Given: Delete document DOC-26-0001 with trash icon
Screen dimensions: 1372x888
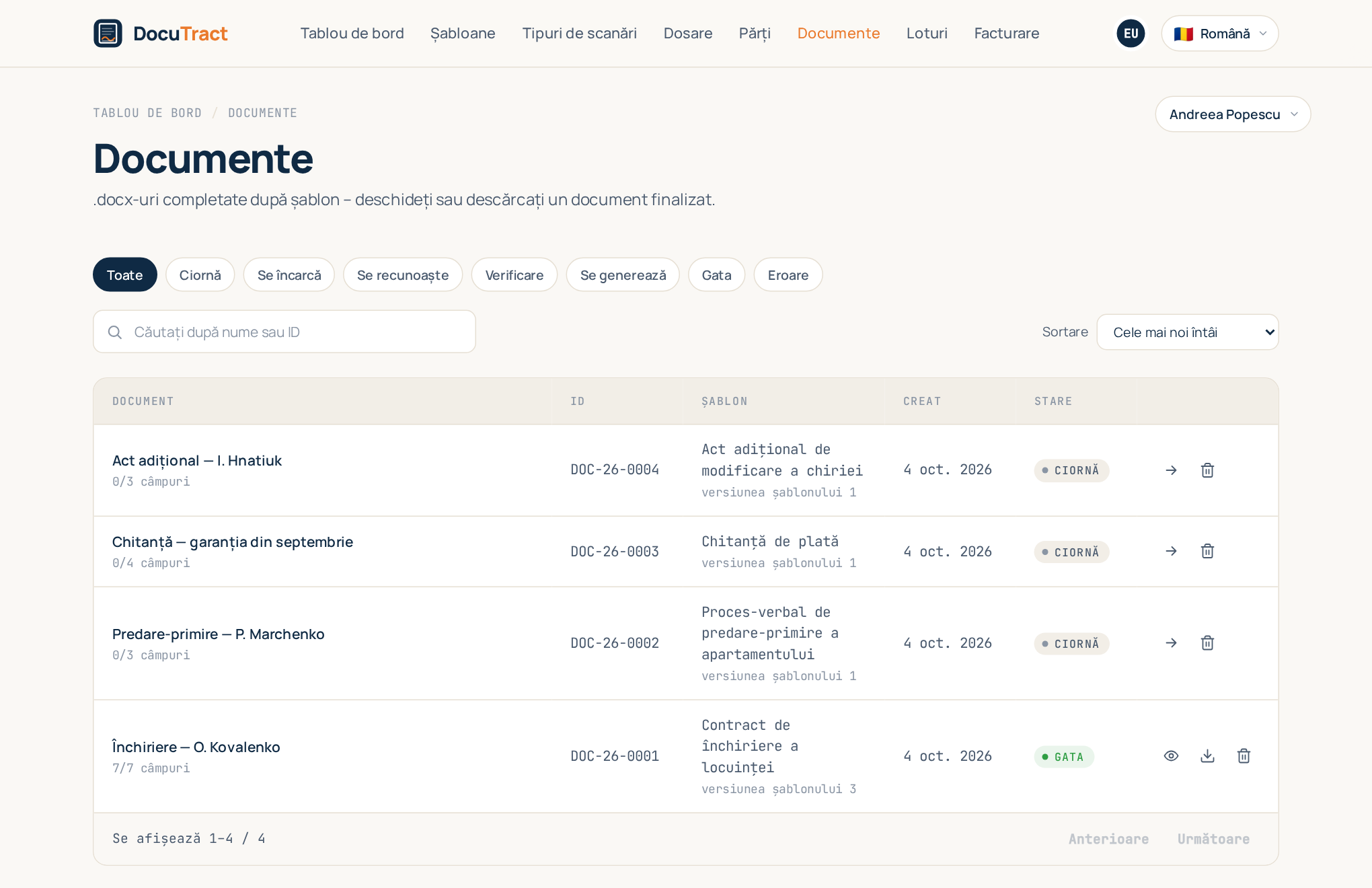Looking at the screenshot, I should 1244,756.
